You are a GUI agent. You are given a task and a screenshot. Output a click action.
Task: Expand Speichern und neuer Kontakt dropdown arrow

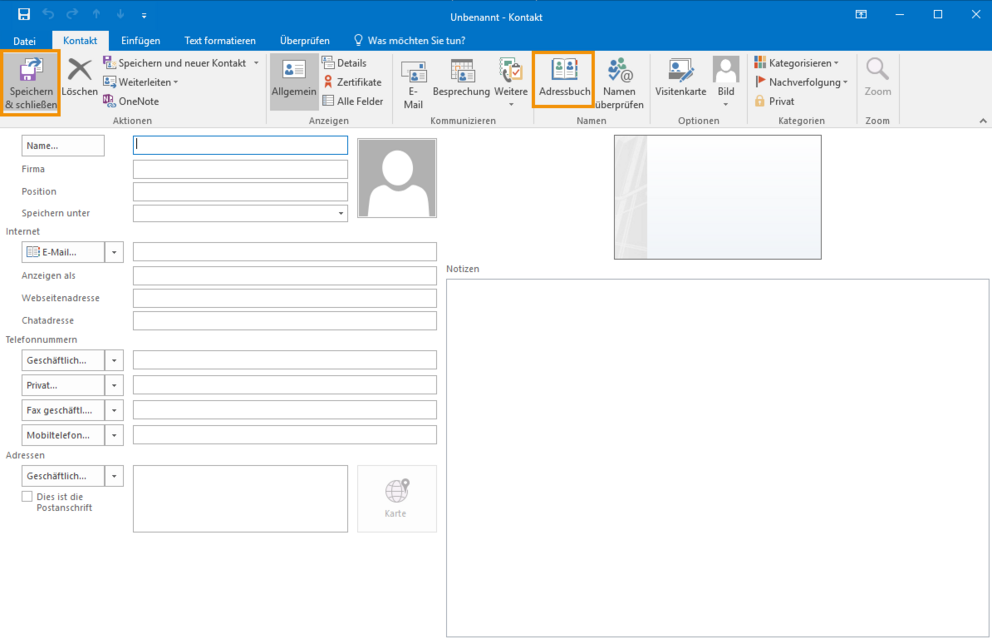pyautogui.click(x=256, y=63)
